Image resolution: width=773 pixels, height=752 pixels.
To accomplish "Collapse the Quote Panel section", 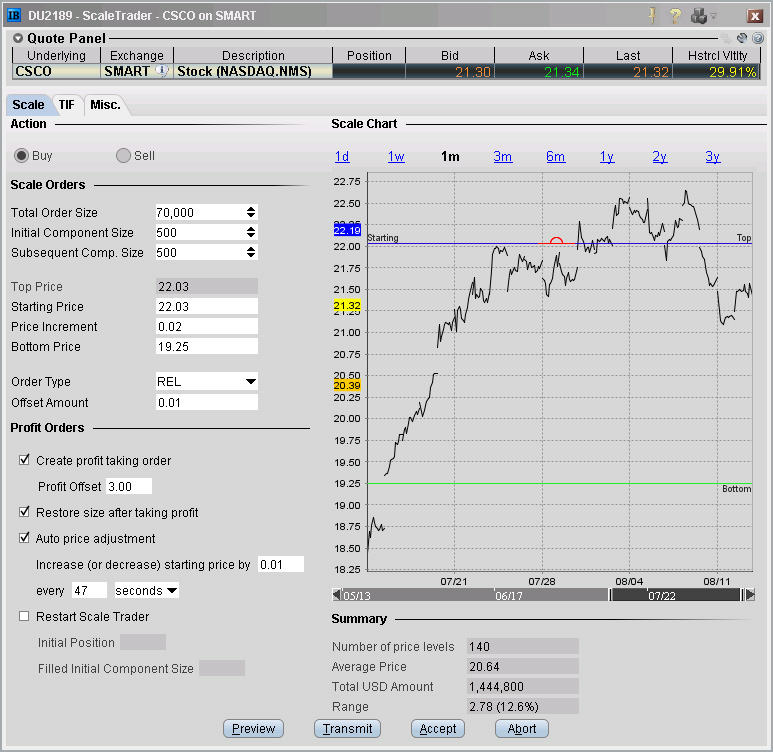I will pyautogui.click(x=18, y=38).
